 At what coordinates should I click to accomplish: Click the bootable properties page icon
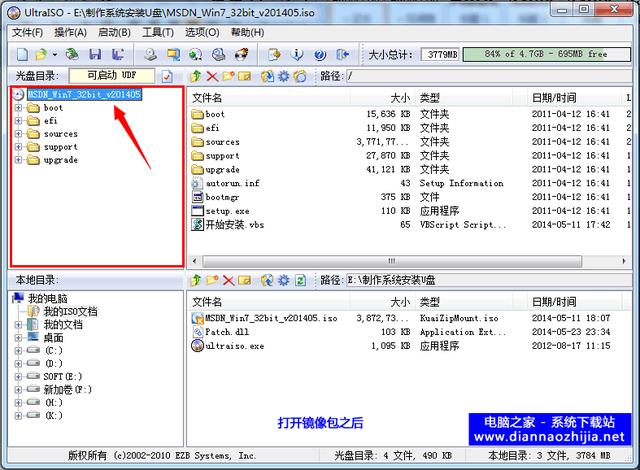167,76
